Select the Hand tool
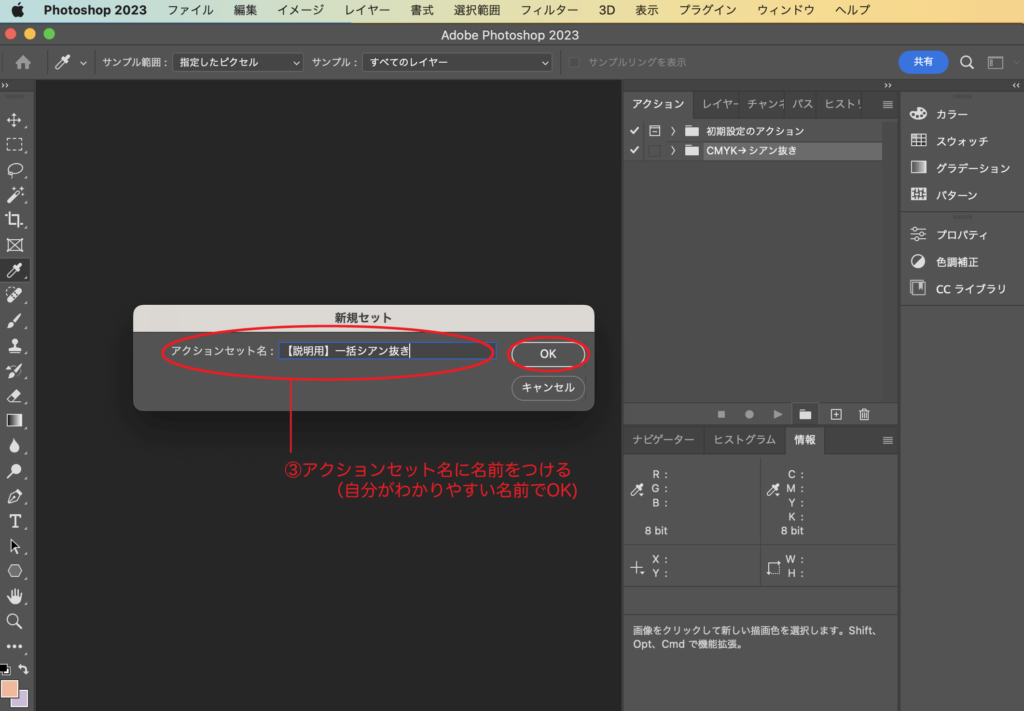This screenshot has width=1024, height=711. tap(14, 596)
